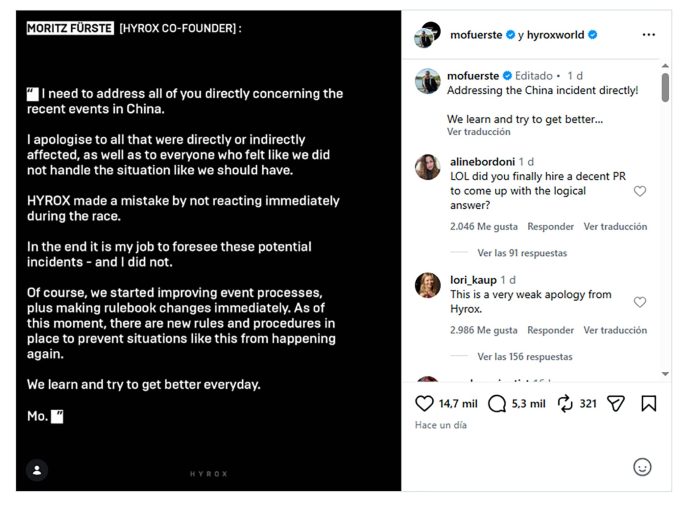Open lori_kaup's avatar picture

[427, 285]
